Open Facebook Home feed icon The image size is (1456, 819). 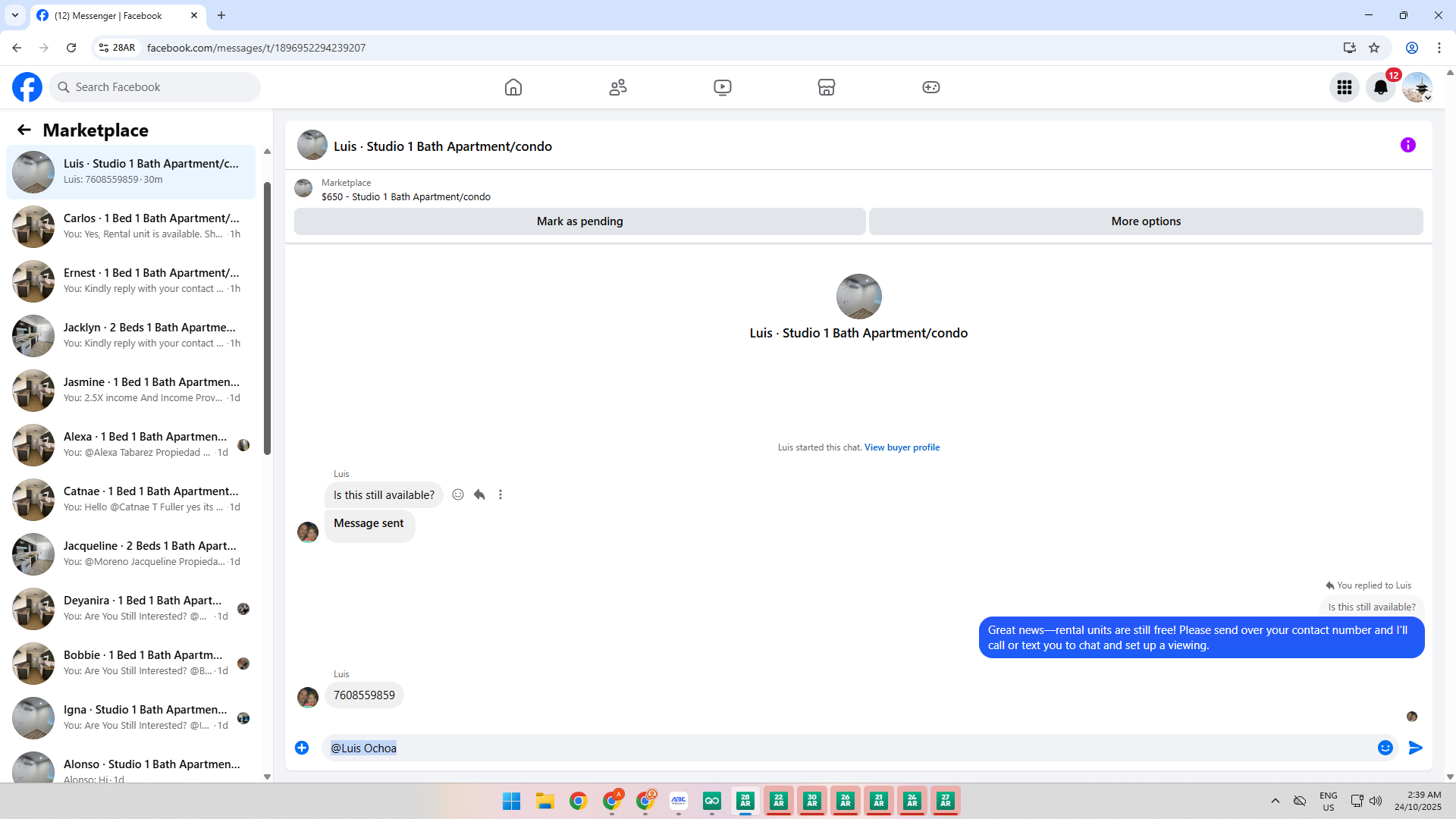(x=513, y=87)
